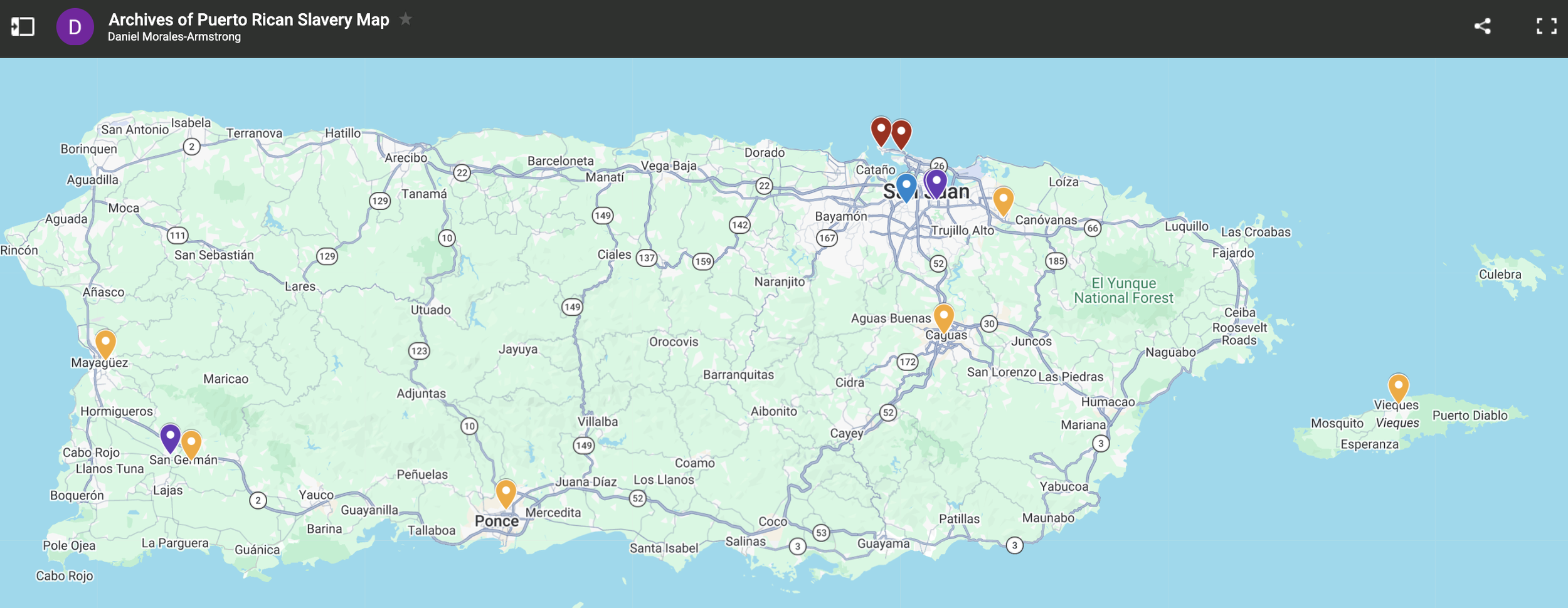1568x608 pixels.
Task: Click the purple pin at San Germán
Action: (x=171, y=438)
